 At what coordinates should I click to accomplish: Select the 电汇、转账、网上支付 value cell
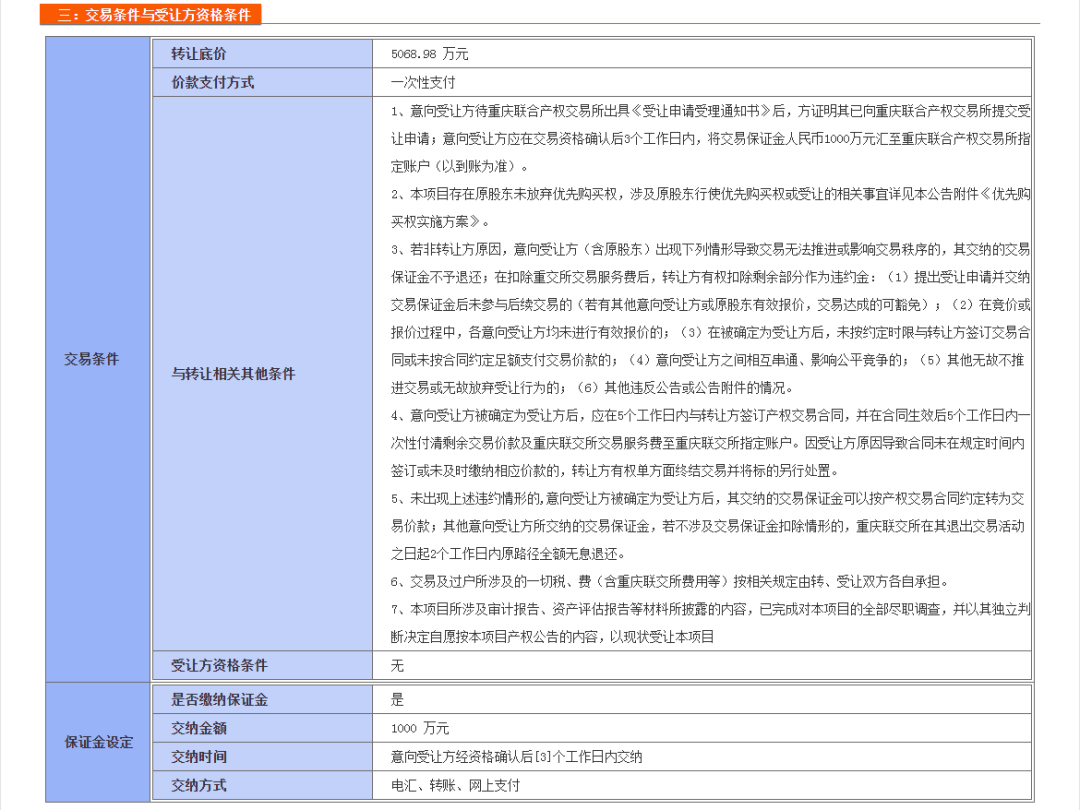pos(453,785)
